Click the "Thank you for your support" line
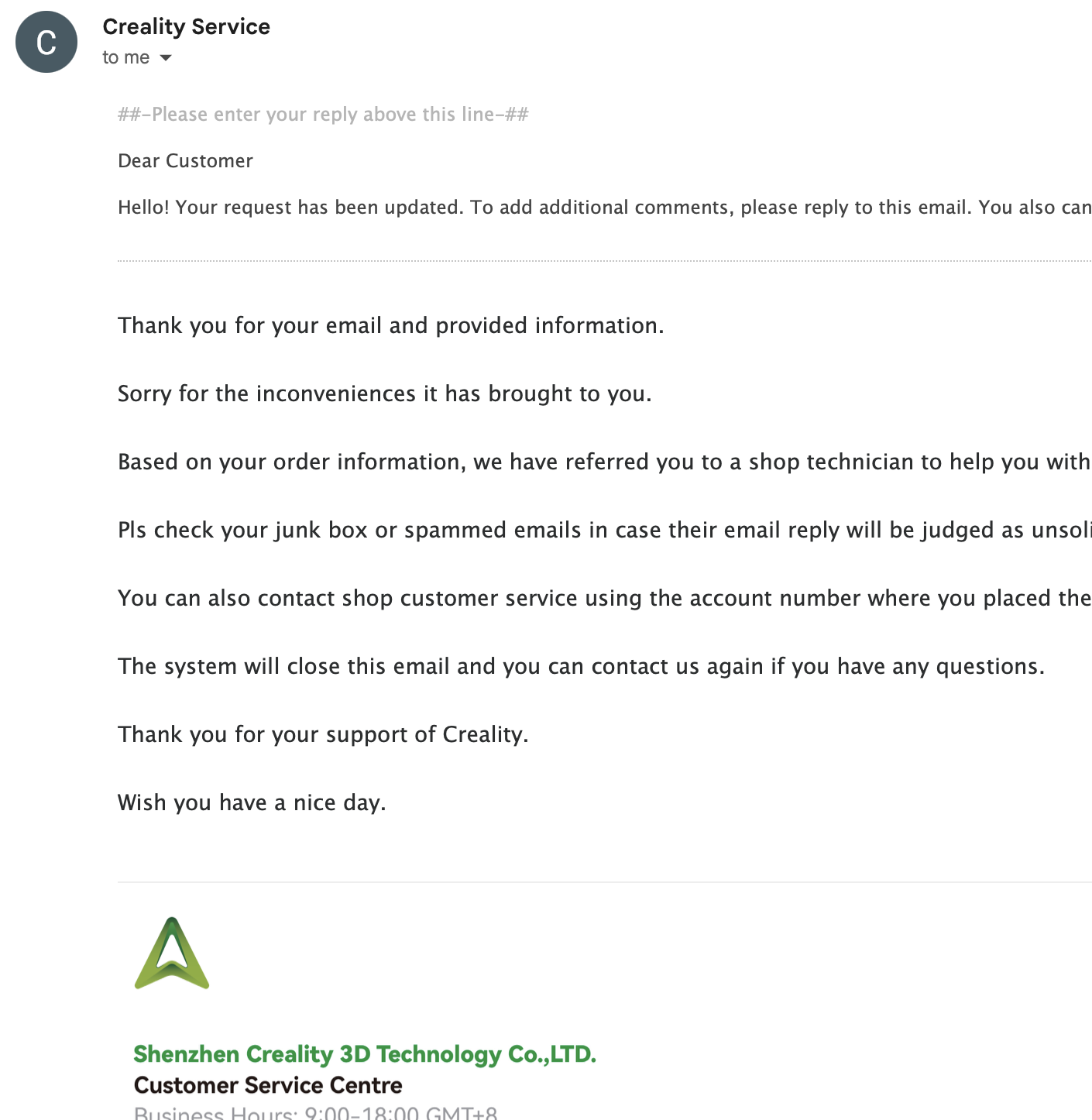This screenshot has width=1092, height=1120. point(323,734)
